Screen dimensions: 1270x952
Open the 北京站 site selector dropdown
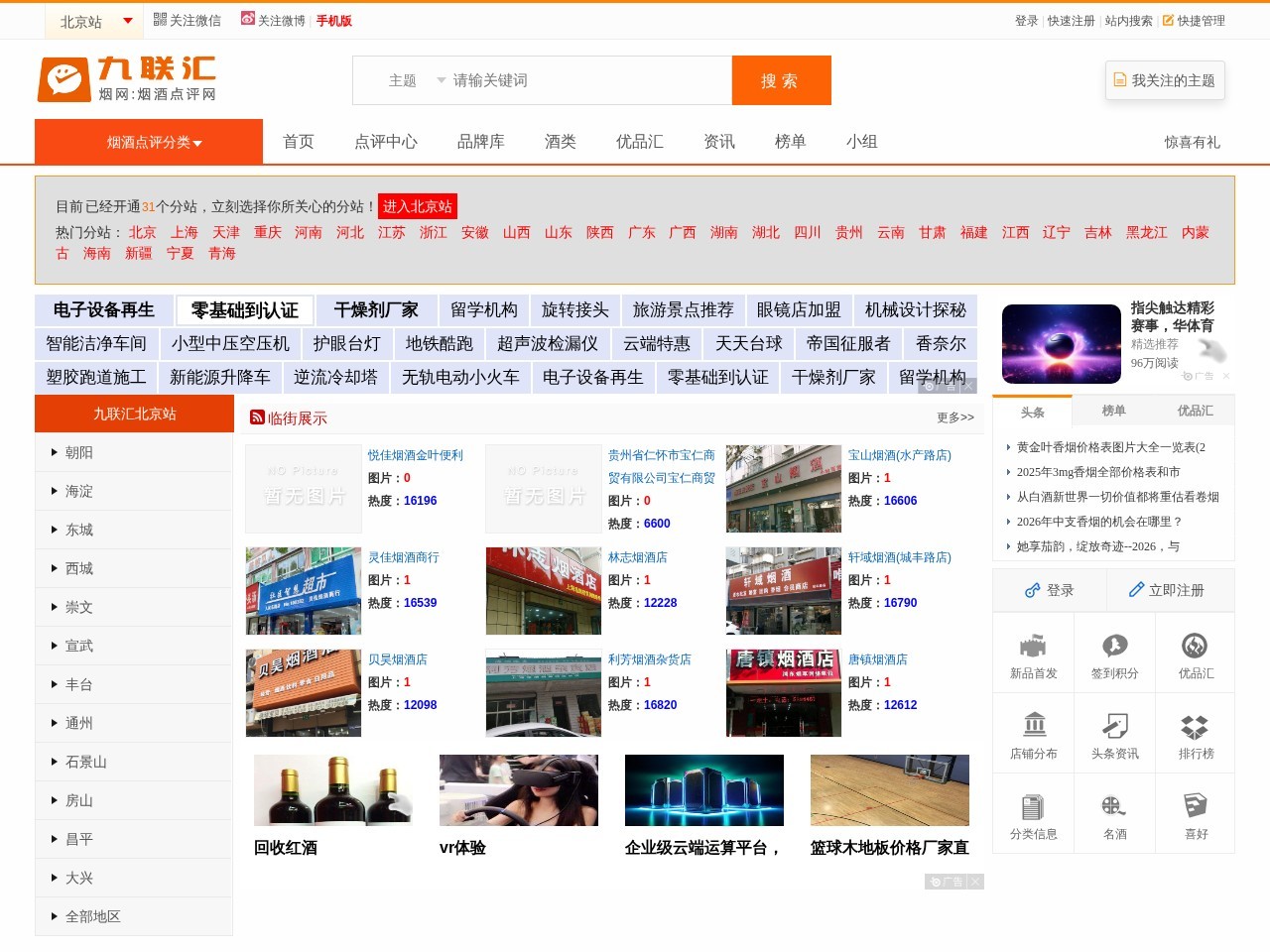93,18
